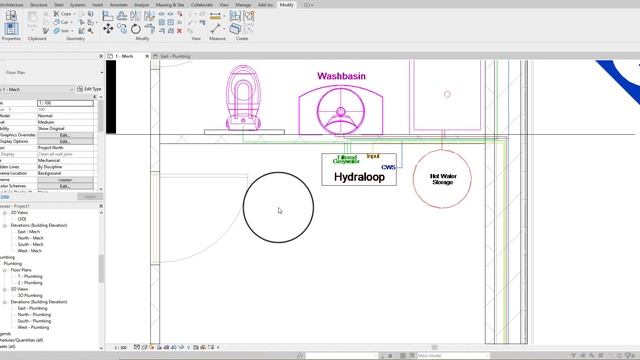Collapse Plumbing Elevations (Building Elevation) node
640x360 pixels.
pyautogui.click(x=5, y=302)
